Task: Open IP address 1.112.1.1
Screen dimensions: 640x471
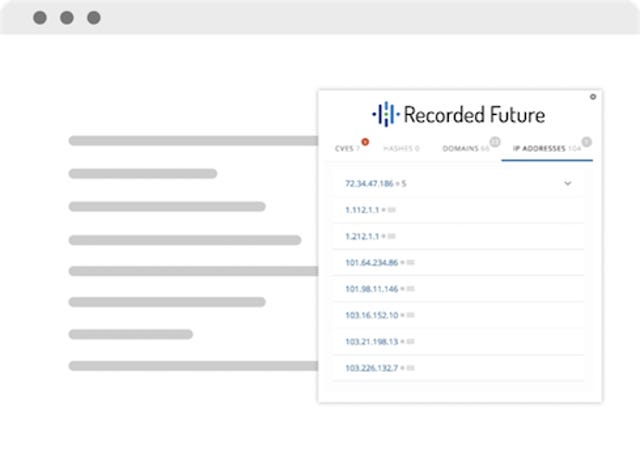Action: [362, 210]
